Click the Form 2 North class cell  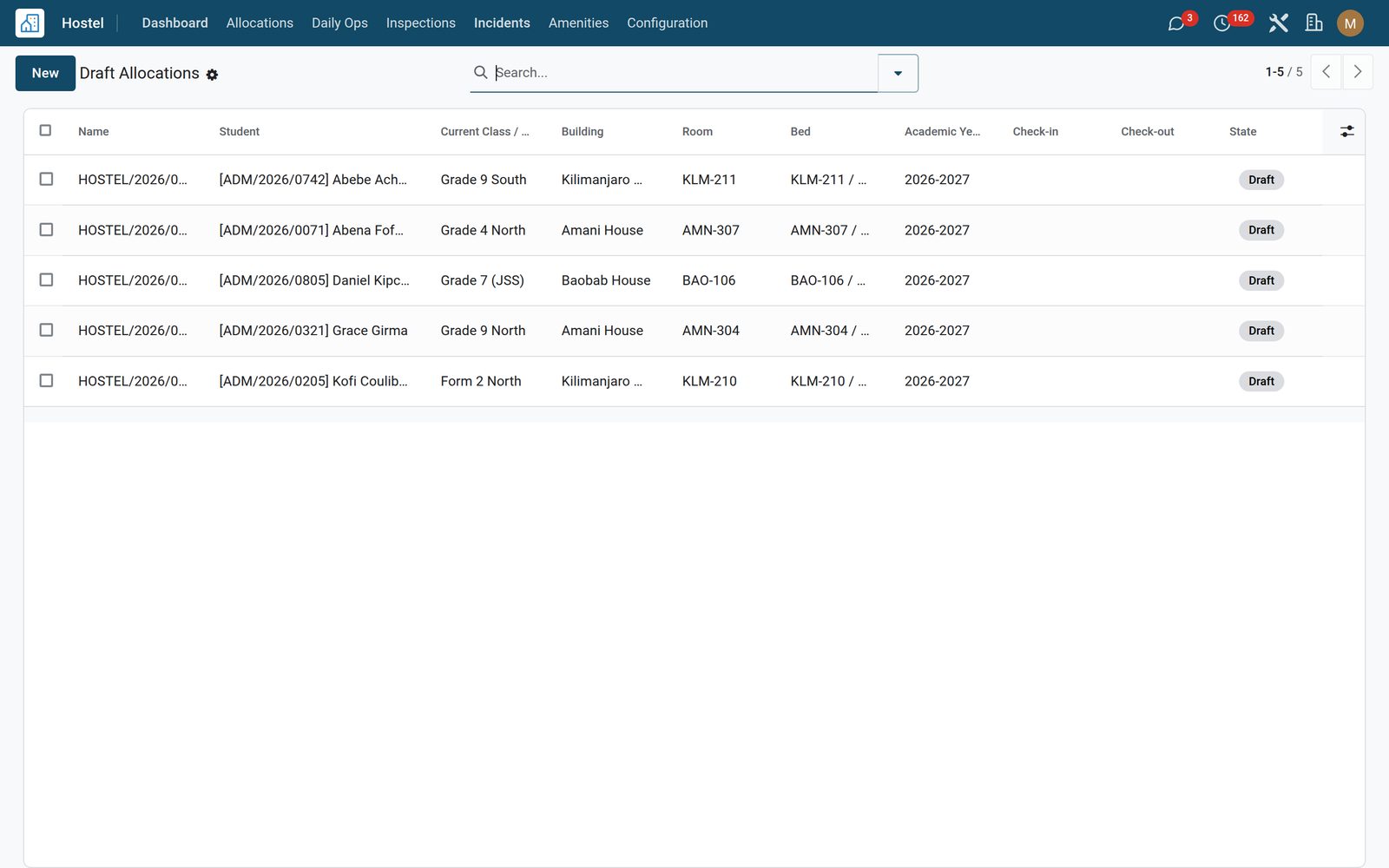(480, 381)
